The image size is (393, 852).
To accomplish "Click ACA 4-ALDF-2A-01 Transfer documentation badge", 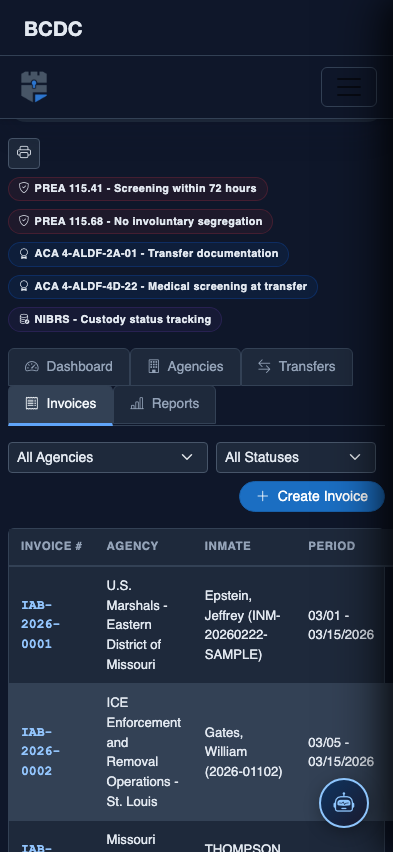I will (x=148, y=254).
